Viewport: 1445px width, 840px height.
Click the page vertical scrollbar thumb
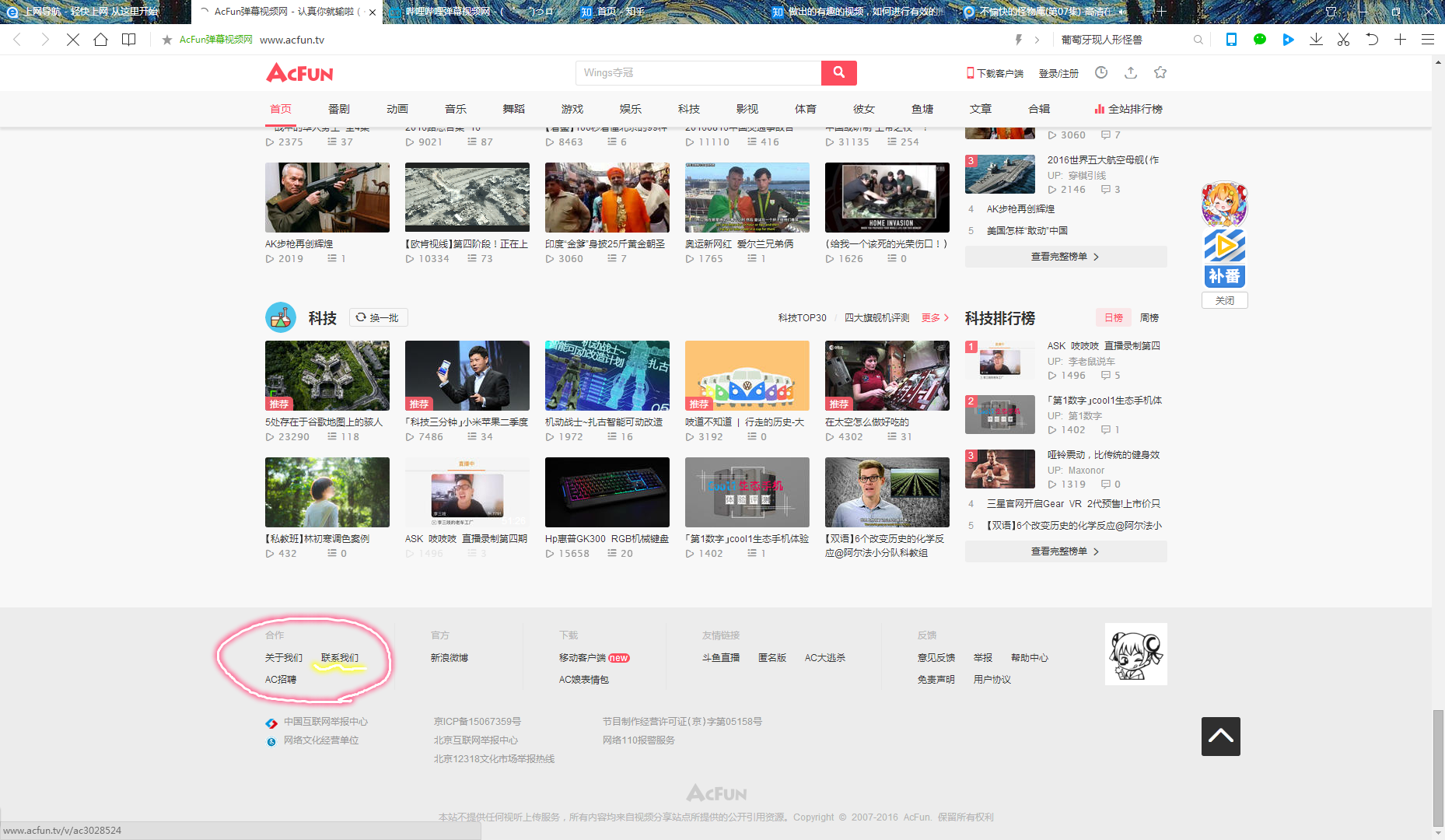tap(1439, 768)
